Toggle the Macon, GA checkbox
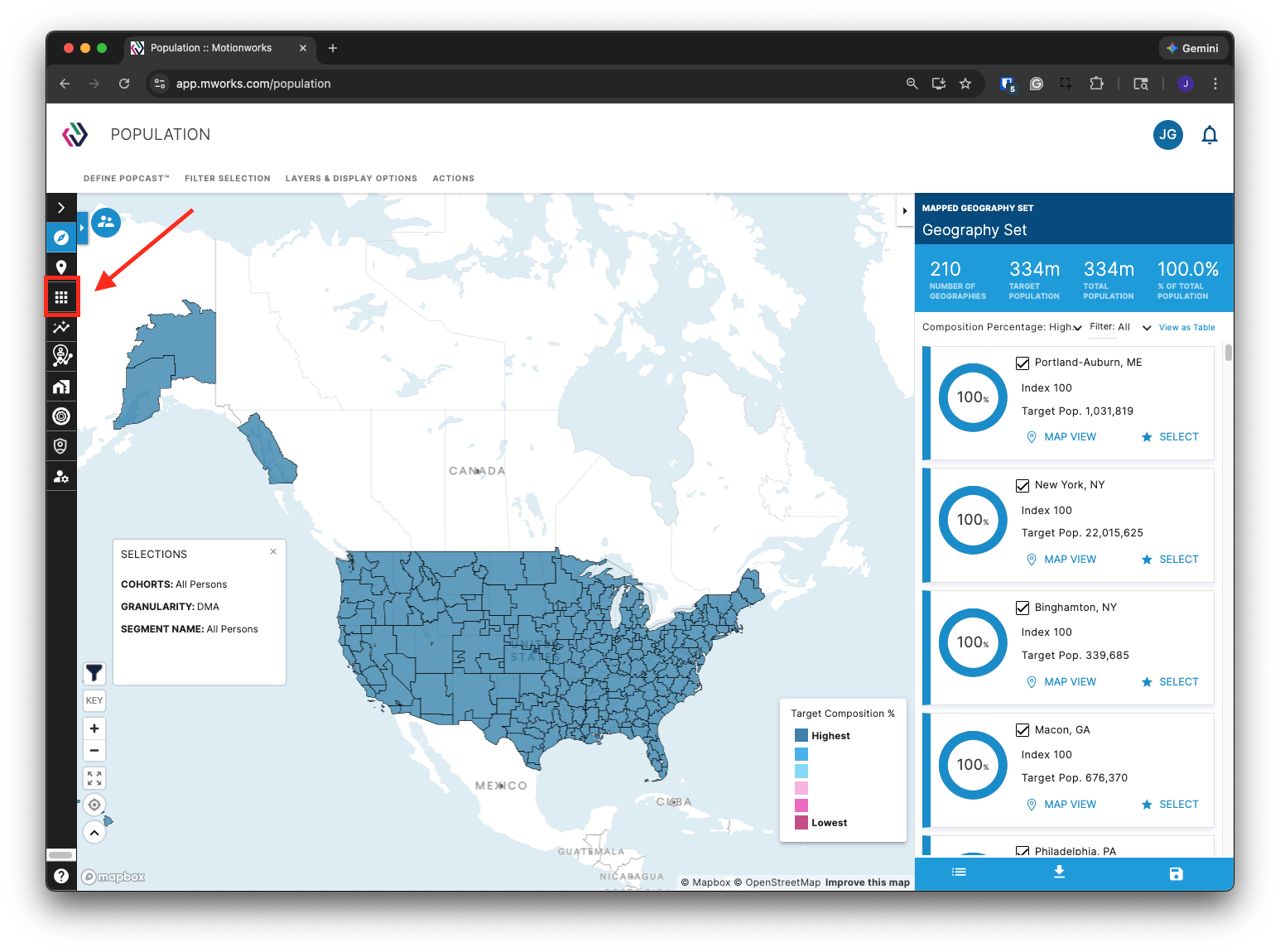Screen dimensions: 1280x952 pyautogui.click(x=1023, y=730)
